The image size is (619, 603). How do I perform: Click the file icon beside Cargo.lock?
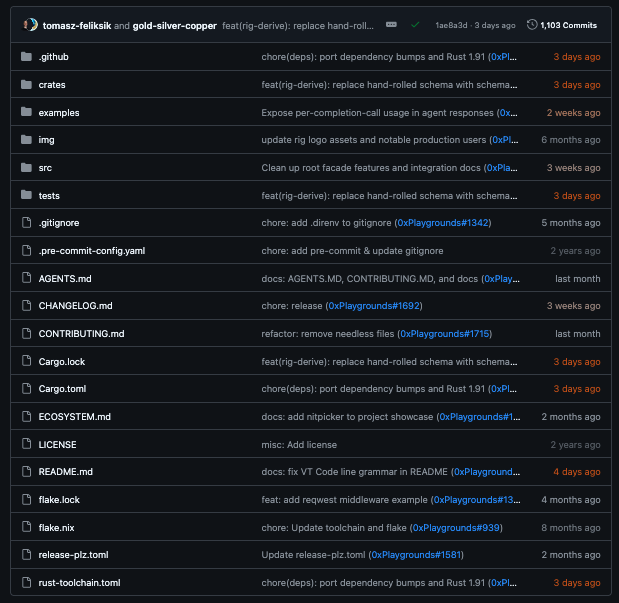26,361
